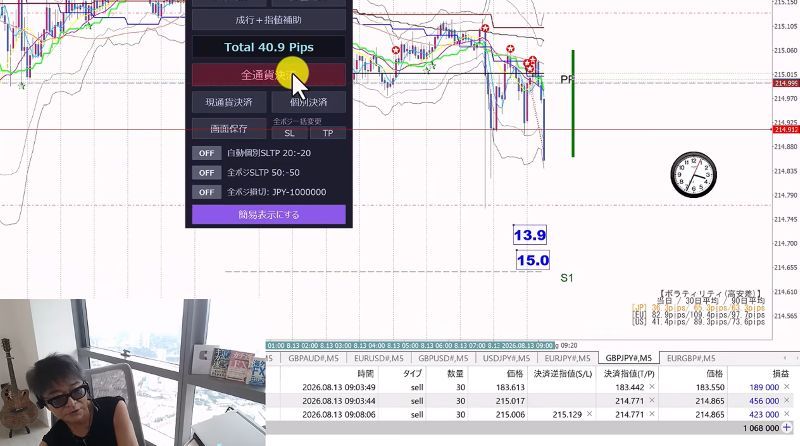Click the plus icon beside total 1 068 000

pyautogui.click(x=787, y=428)
